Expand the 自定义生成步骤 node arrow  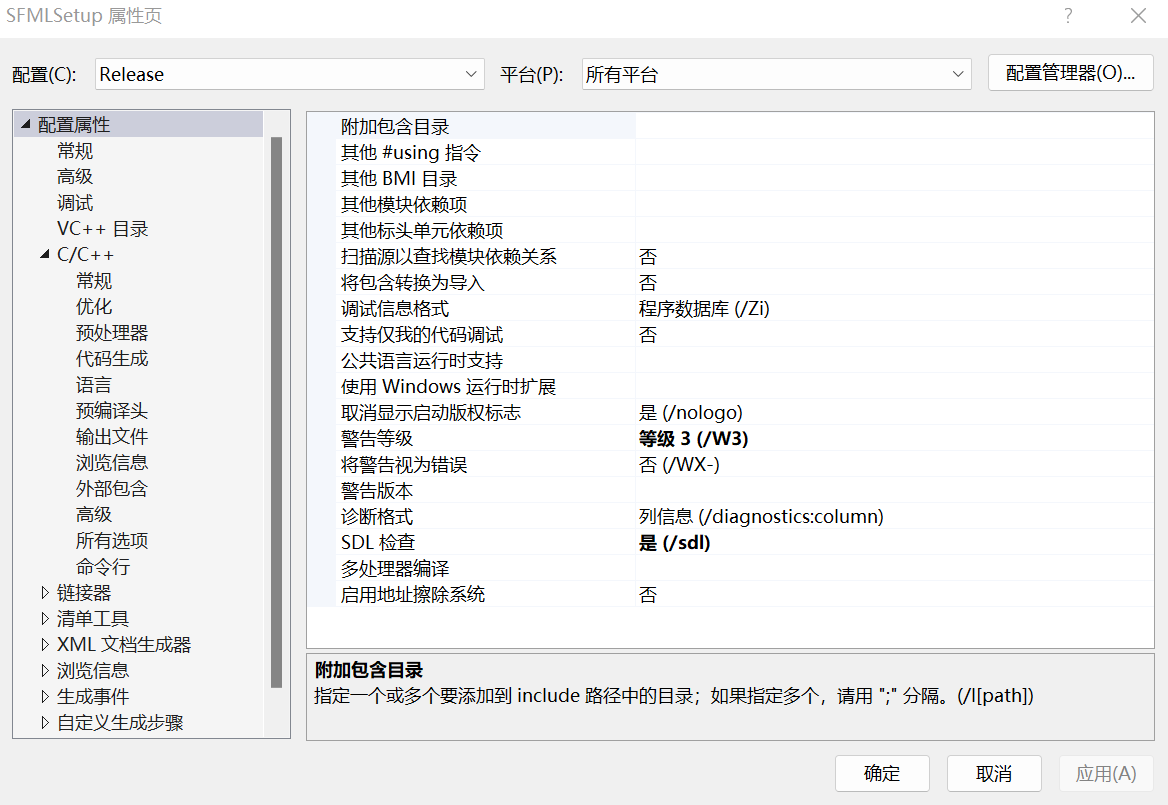click(45, 723)
